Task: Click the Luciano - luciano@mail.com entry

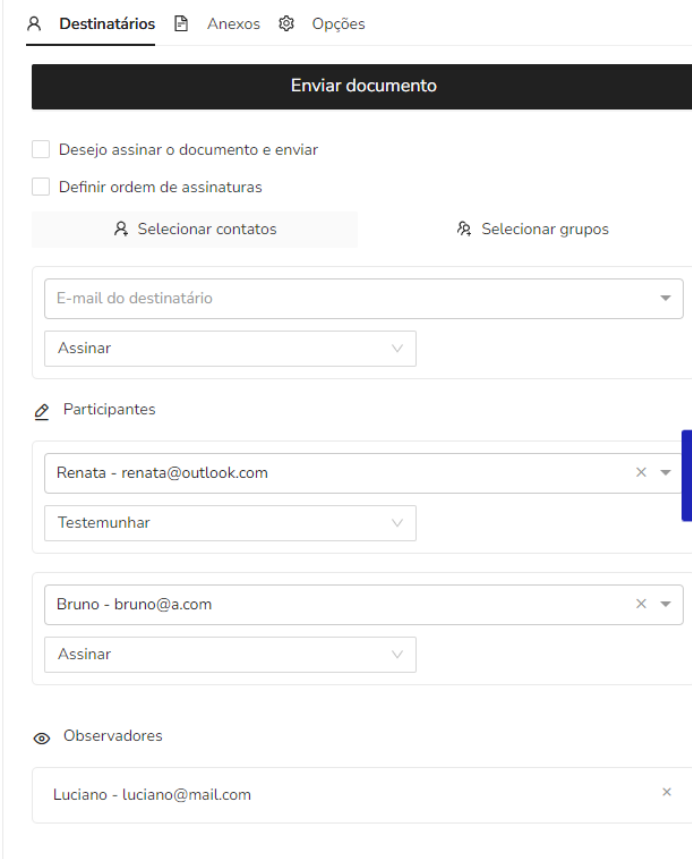Action: tap(362, 795)
